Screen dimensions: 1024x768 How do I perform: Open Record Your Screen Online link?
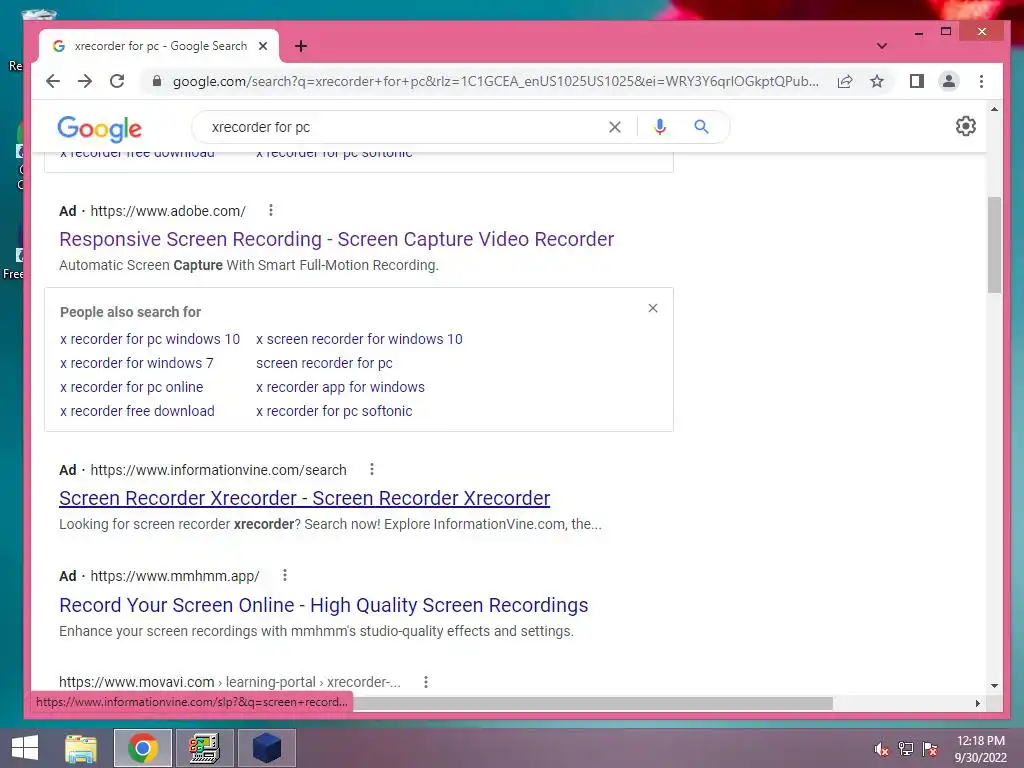click(323, 605)
